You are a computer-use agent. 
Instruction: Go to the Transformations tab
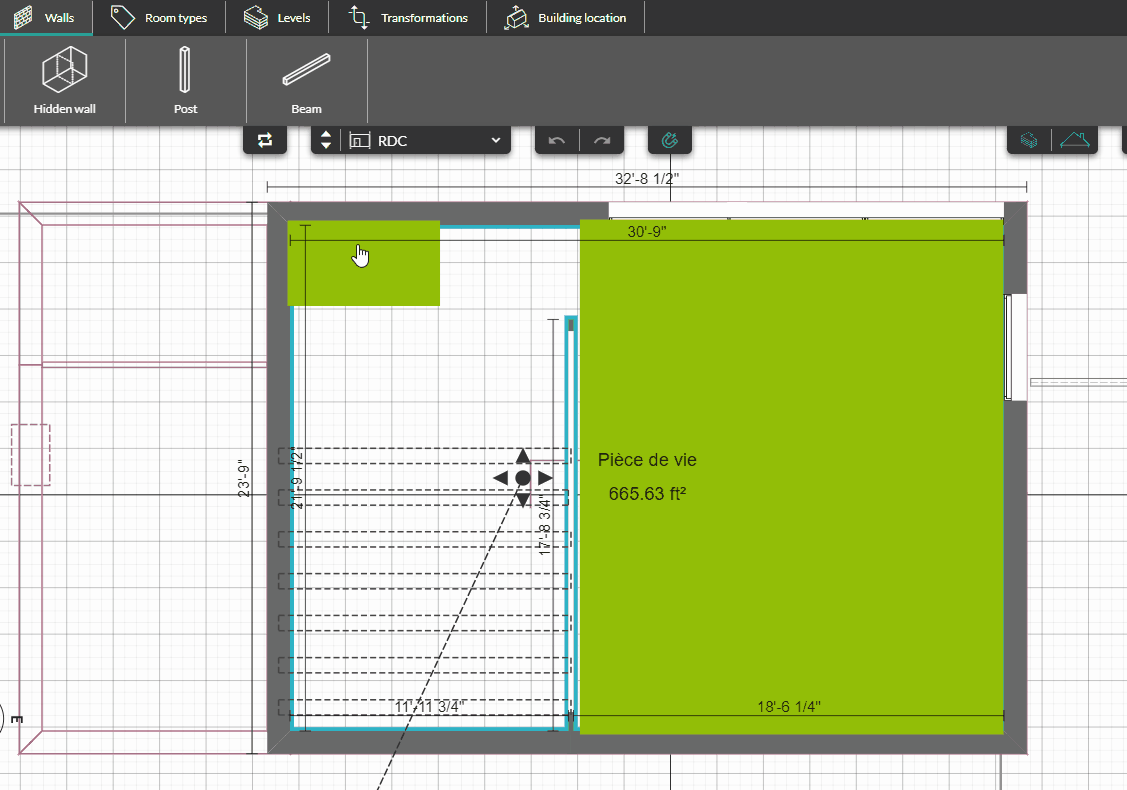point(408,18)
